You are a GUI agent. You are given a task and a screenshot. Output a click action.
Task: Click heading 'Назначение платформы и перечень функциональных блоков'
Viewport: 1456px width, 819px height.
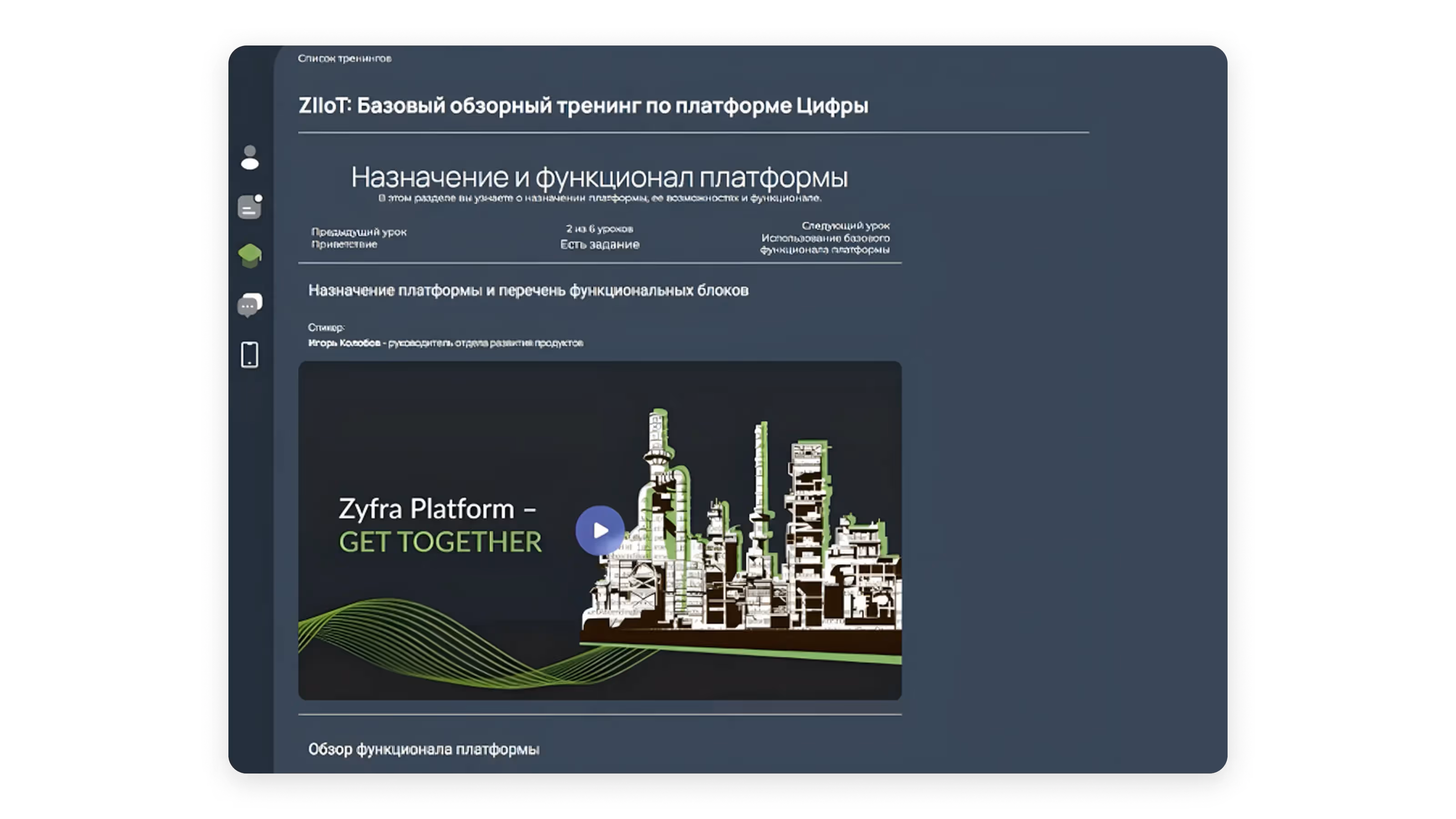tap(528, 291)
